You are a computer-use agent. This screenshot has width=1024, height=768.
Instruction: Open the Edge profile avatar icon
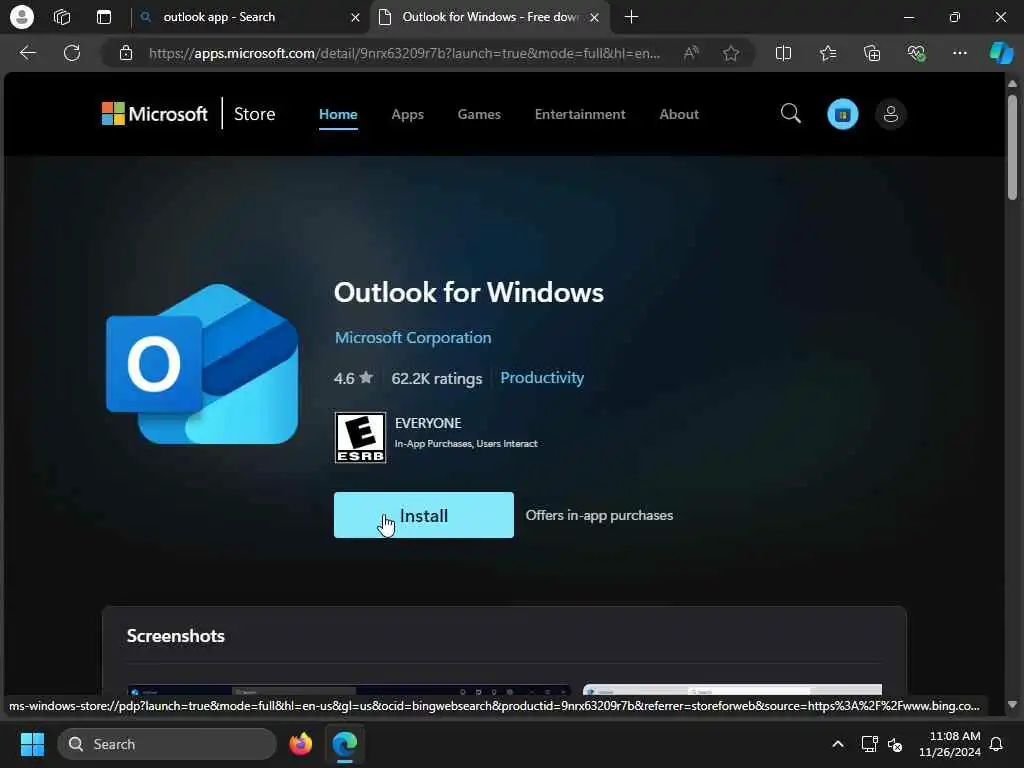tap(22, 17)
